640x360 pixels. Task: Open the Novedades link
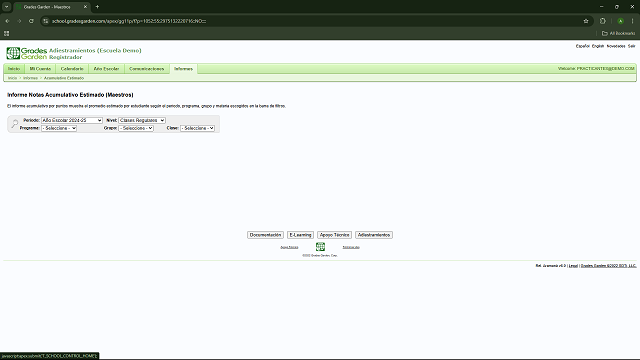tap(616, 46)
